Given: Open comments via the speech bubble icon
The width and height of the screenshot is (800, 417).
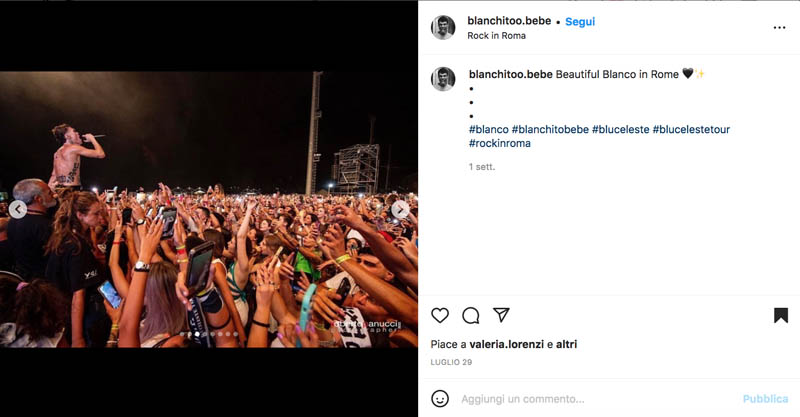Looking at the screenshot, I should pyautogui.click(x=470, y=315).
